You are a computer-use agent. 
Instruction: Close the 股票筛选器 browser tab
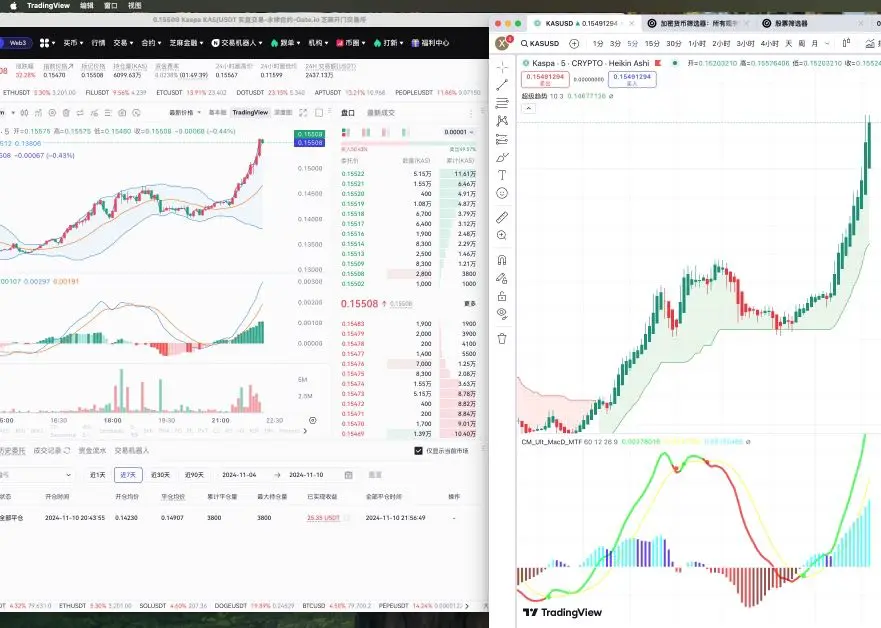coord(861,24)
